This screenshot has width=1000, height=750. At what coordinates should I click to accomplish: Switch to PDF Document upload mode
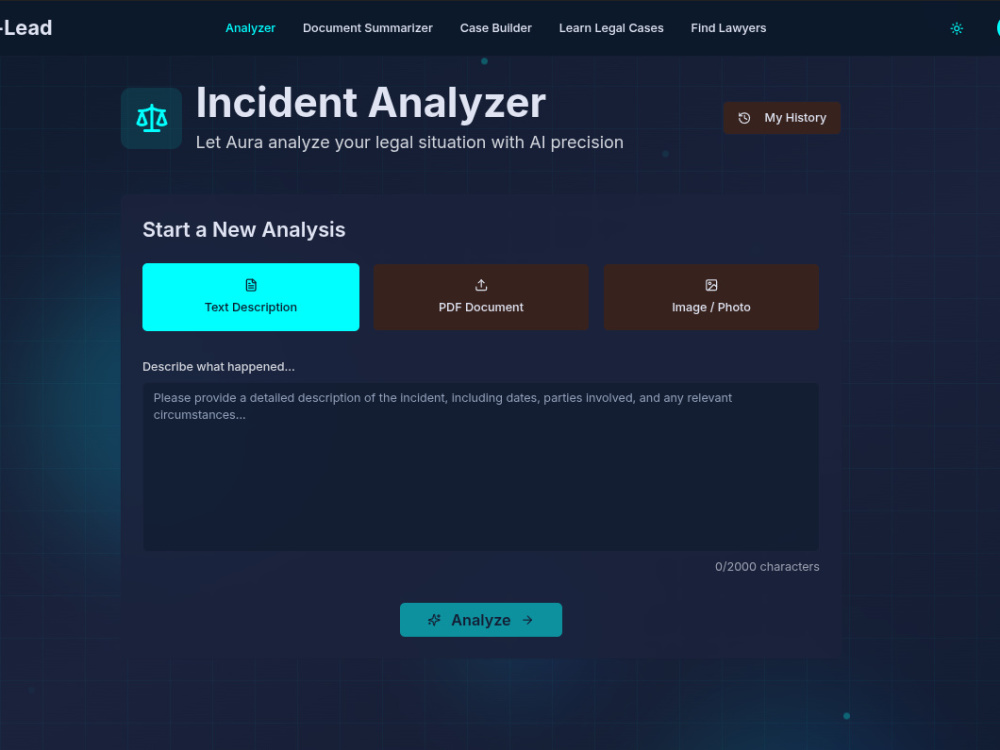coord(481,297)
